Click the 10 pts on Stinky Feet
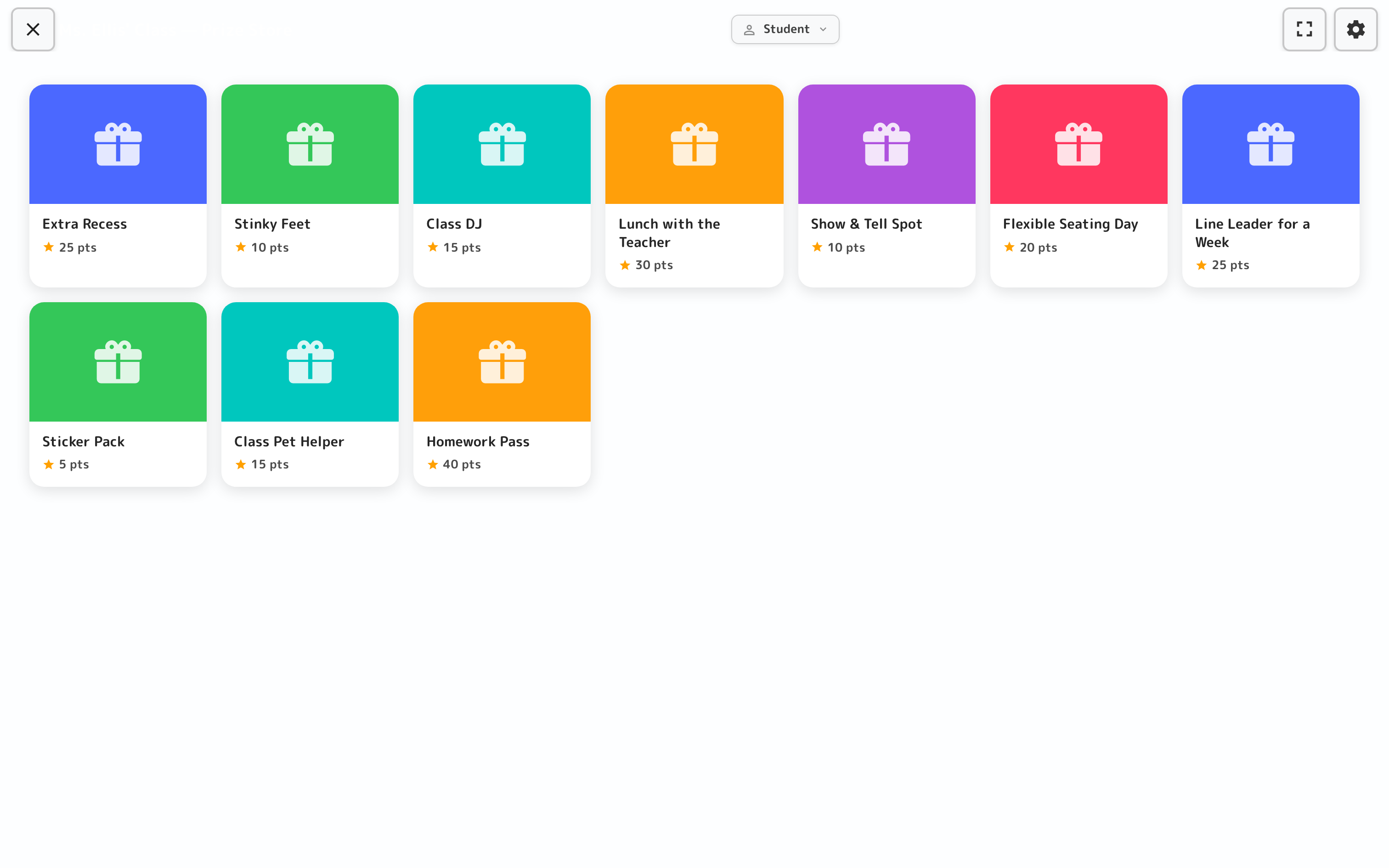Image resolution: width=1389 pixels, height=868 pixels. click(270, 248)
